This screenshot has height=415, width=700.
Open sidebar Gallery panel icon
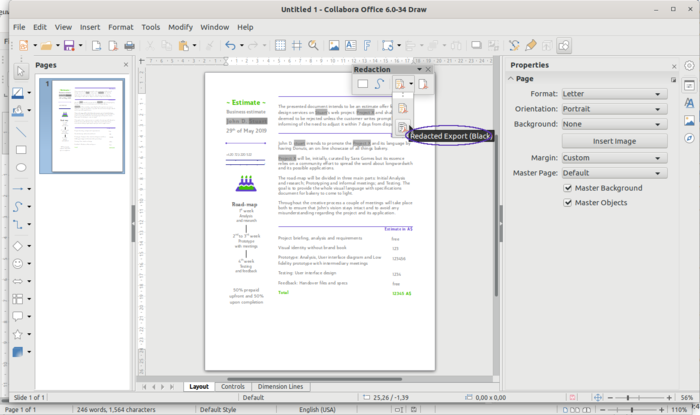point(690,121)
